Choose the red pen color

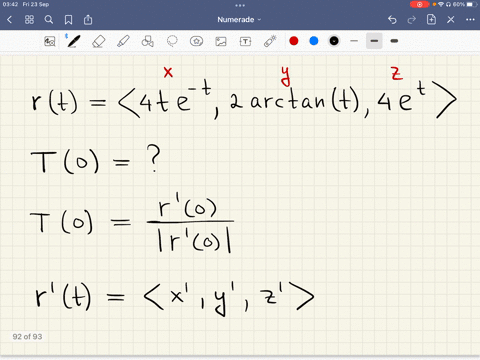[294, 41]
